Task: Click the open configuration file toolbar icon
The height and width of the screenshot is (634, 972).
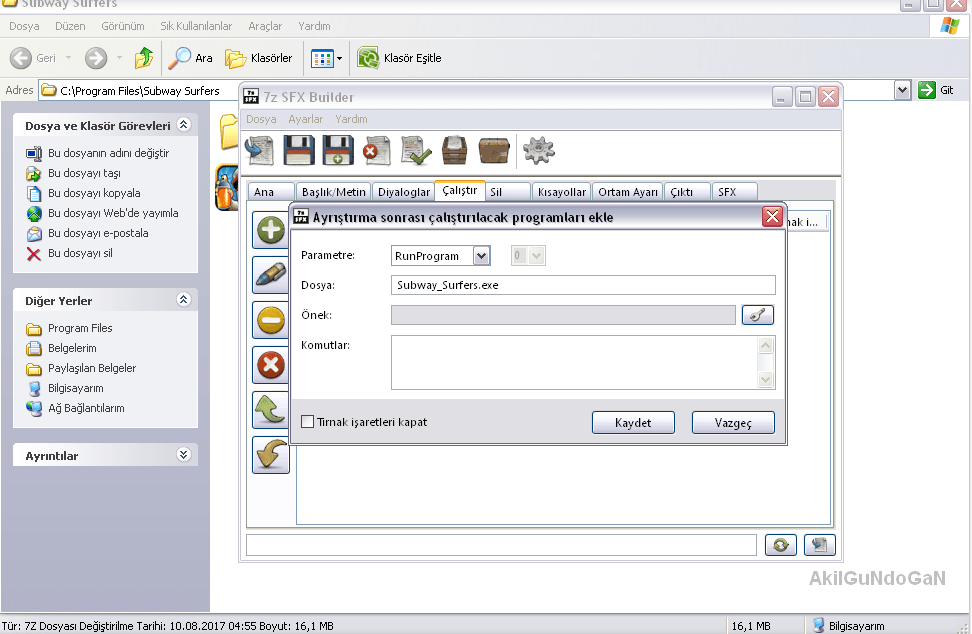Action: [x=261, y=151]
